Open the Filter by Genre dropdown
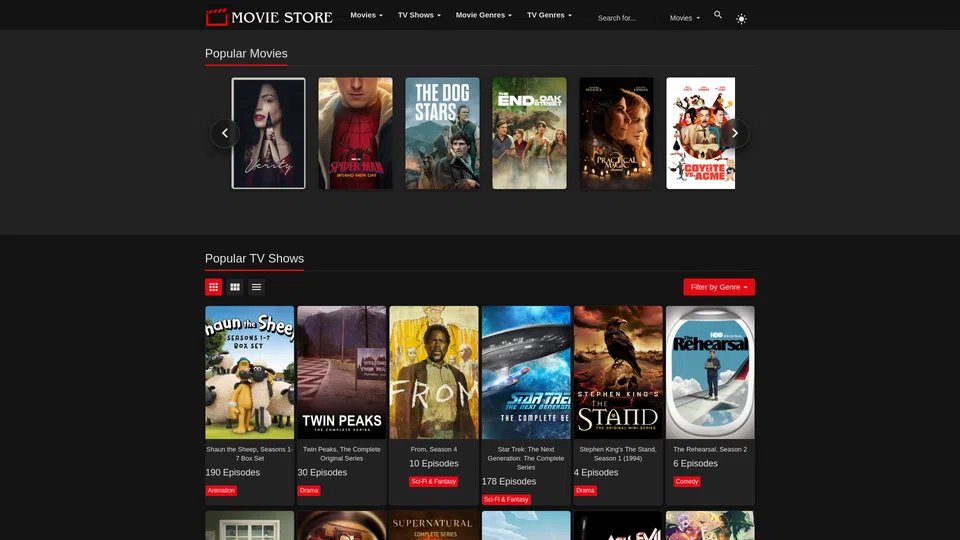Screen dimensions: 960x540 click(719, 287)
